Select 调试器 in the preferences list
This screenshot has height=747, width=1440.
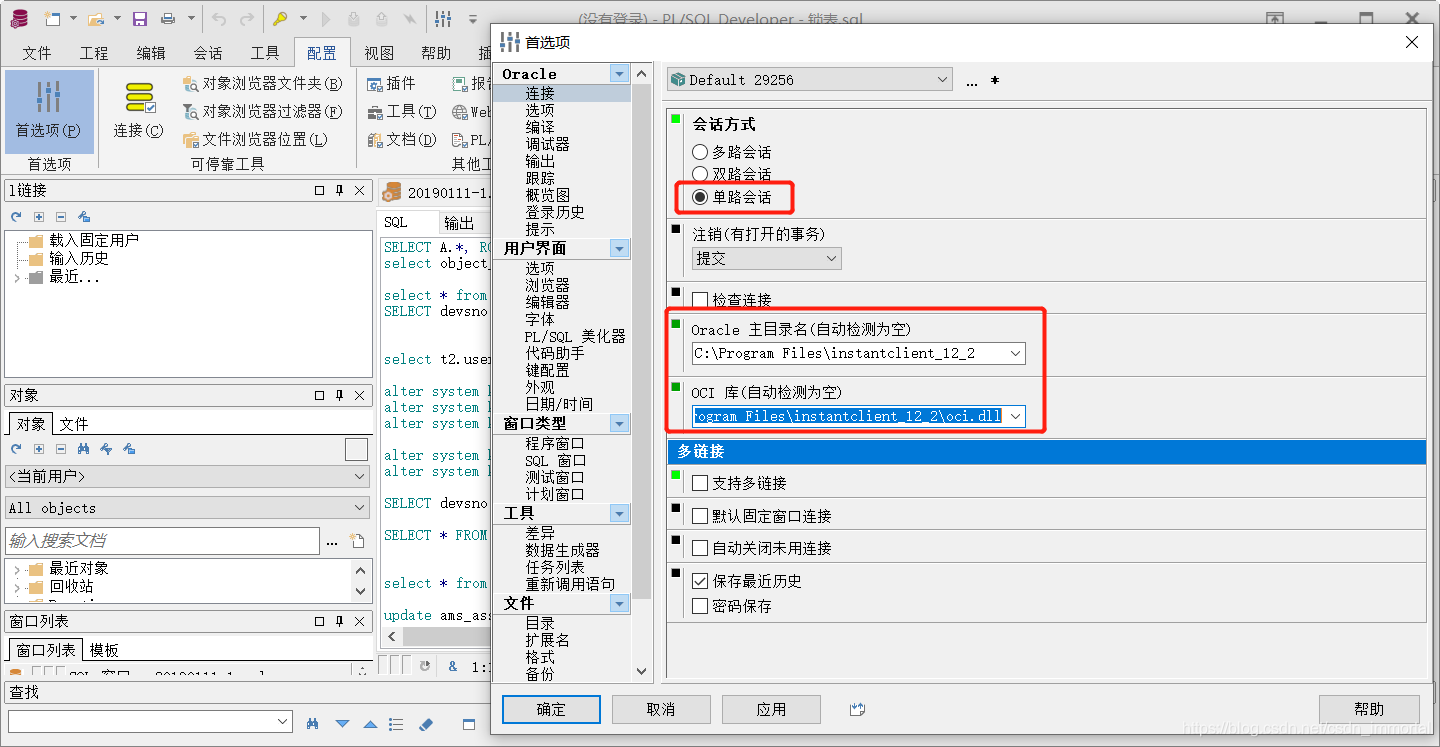[547, 144]
